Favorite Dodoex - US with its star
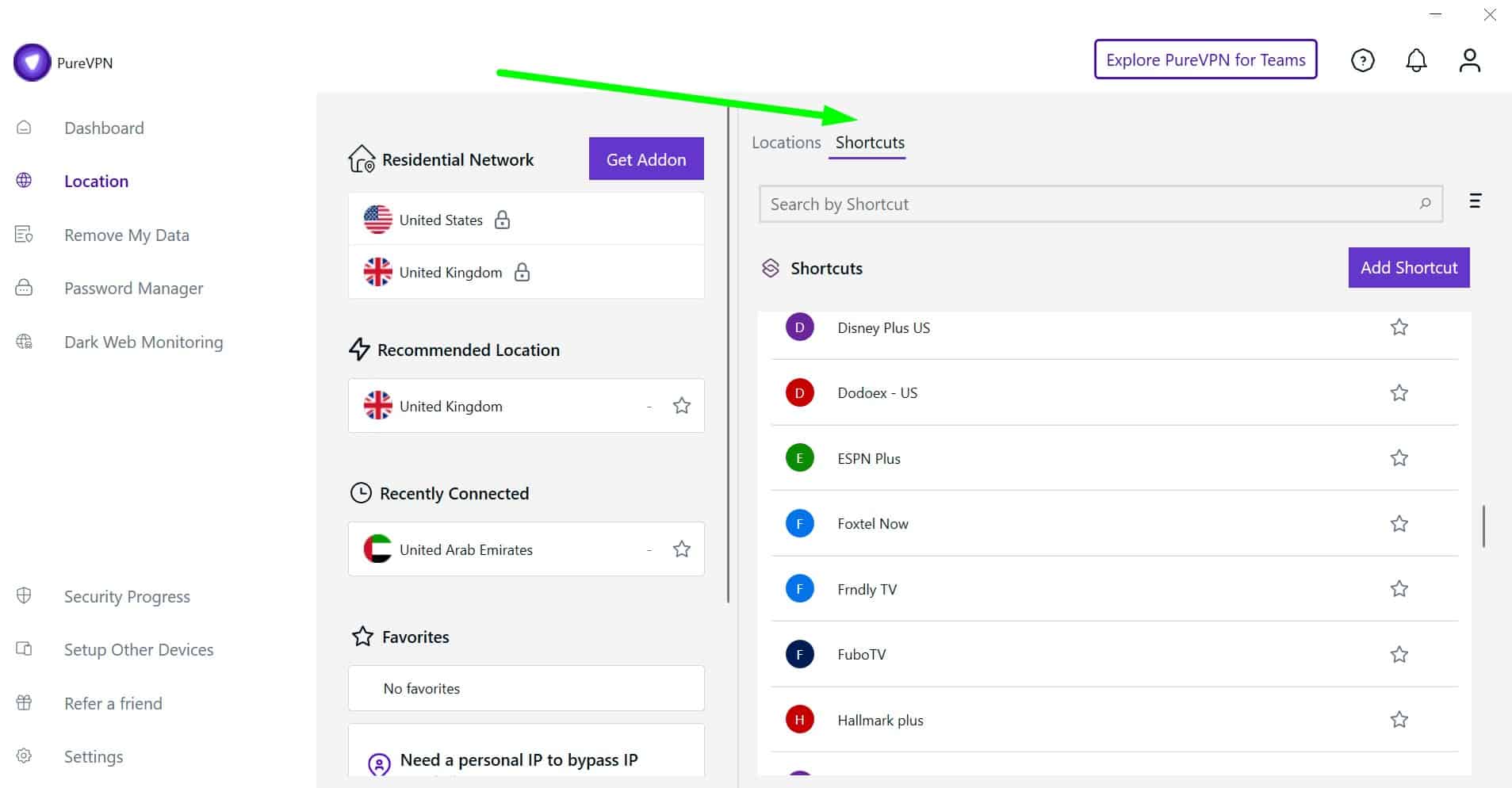 pyautogui.click(x=1399, y=392)
